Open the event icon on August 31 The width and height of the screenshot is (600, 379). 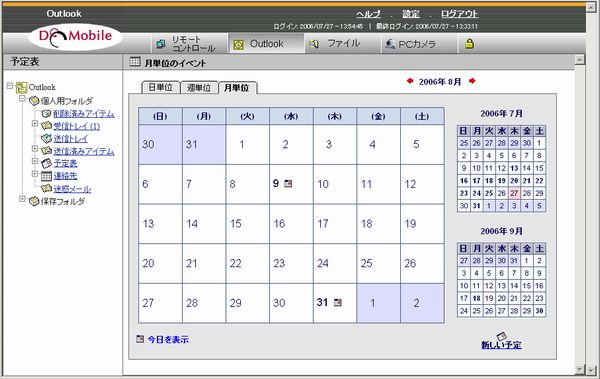(x=338, y=302)
